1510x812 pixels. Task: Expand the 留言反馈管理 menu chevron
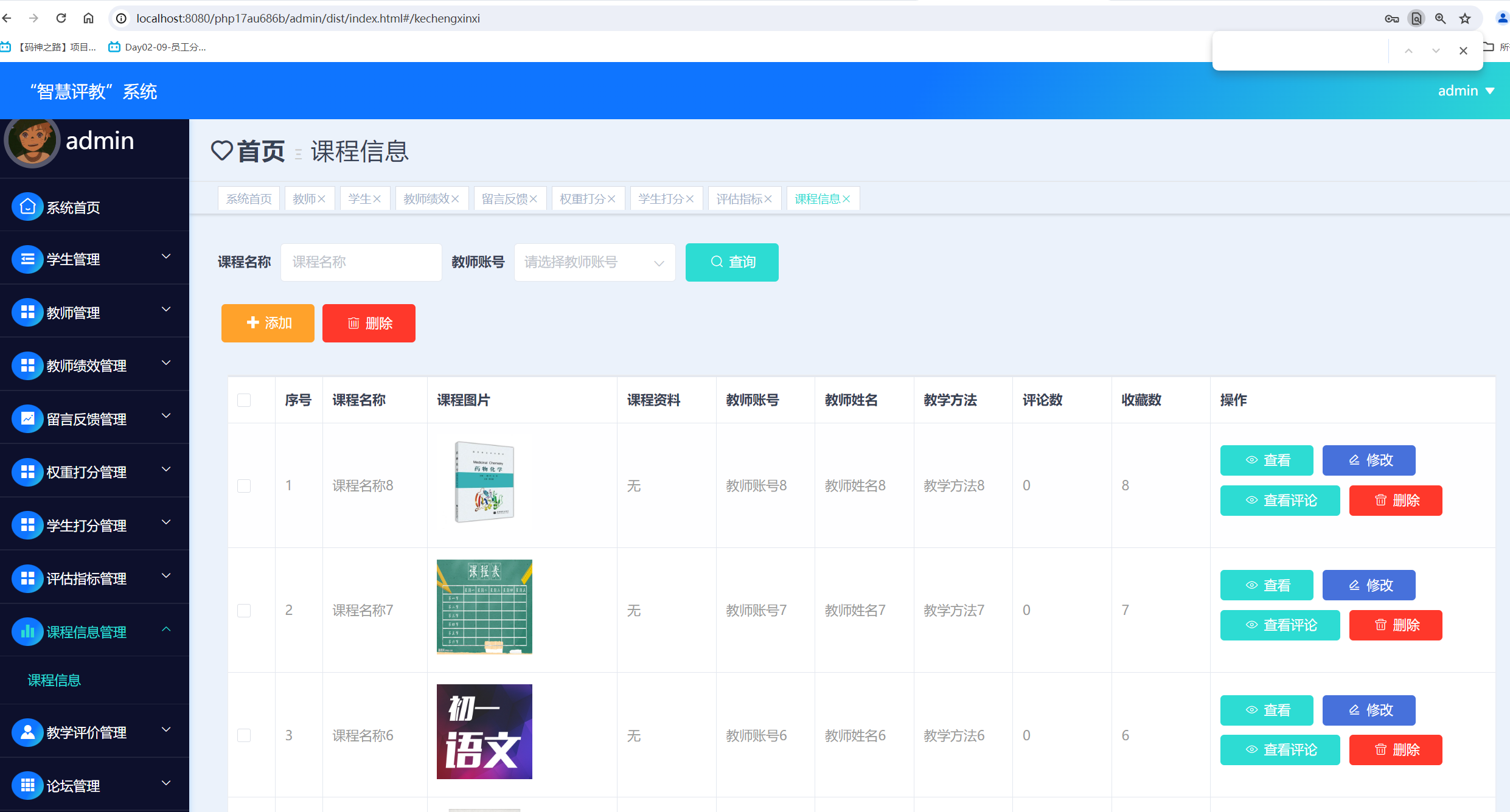tap(166, 416)
